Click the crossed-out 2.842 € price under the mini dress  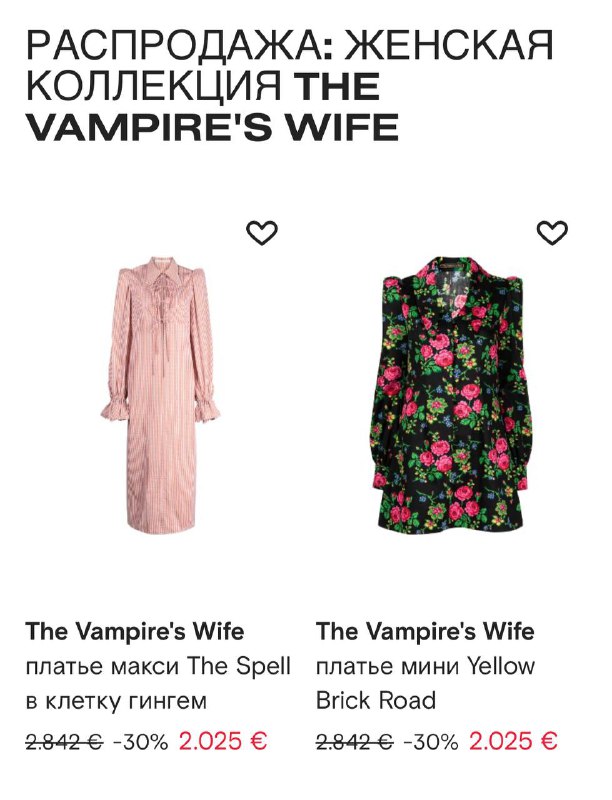pos(354,742)
